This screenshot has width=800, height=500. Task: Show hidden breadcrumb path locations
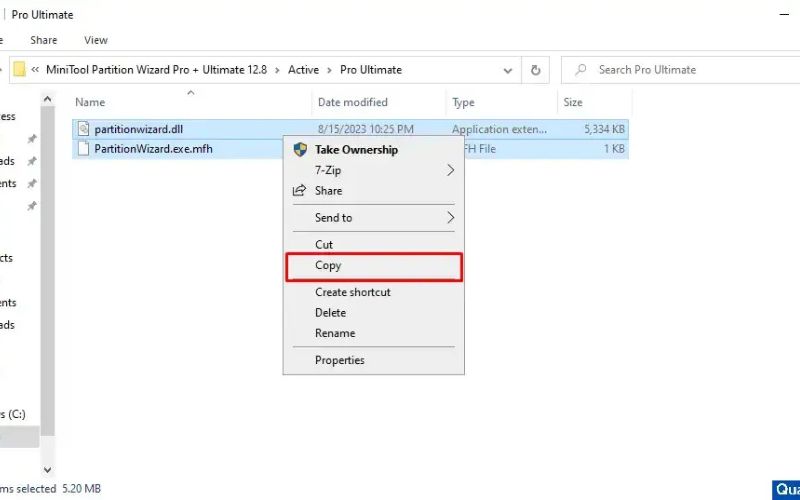pos(35,69)
